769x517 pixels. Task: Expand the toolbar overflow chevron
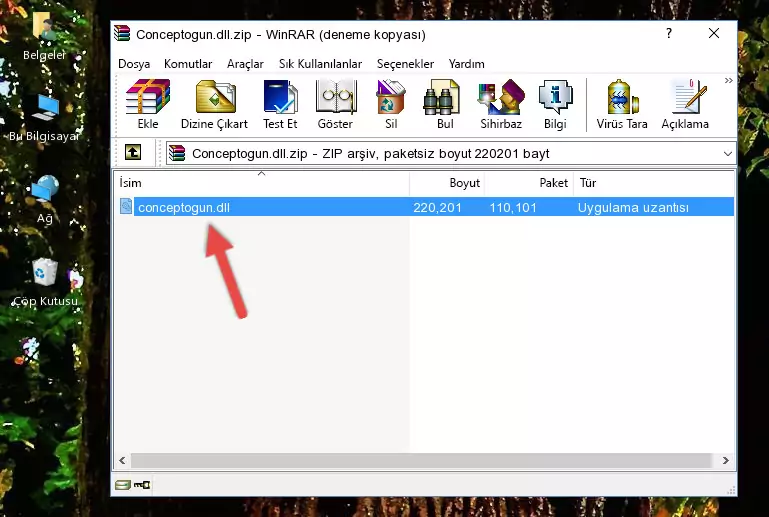click(x=728, y=80)
